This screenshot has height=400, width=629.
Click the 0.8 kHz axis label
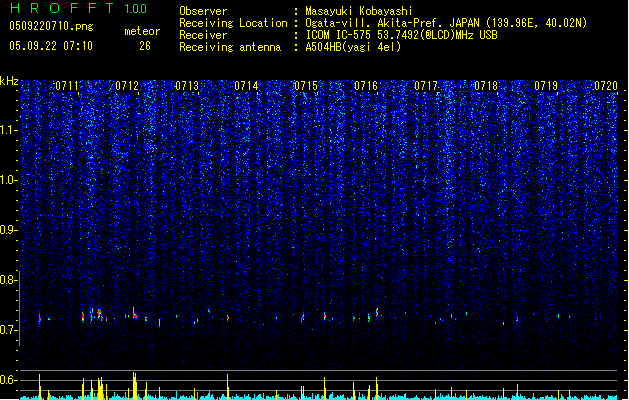click(9, 280)
